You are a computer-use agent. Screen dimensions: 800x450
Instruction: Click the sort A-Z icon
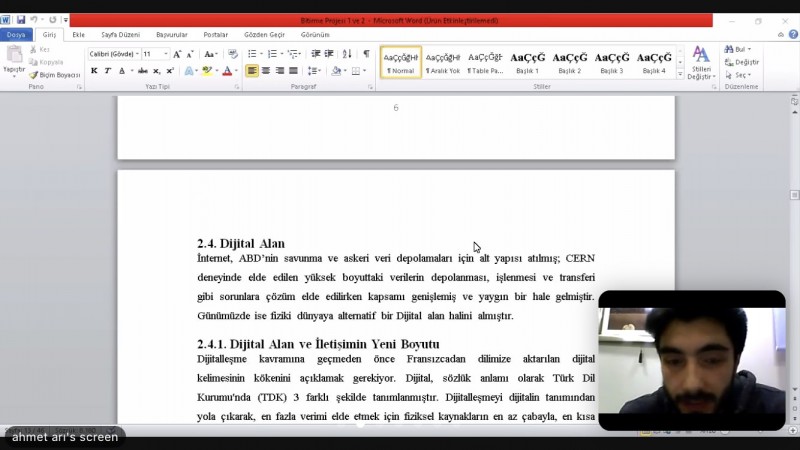347,54
